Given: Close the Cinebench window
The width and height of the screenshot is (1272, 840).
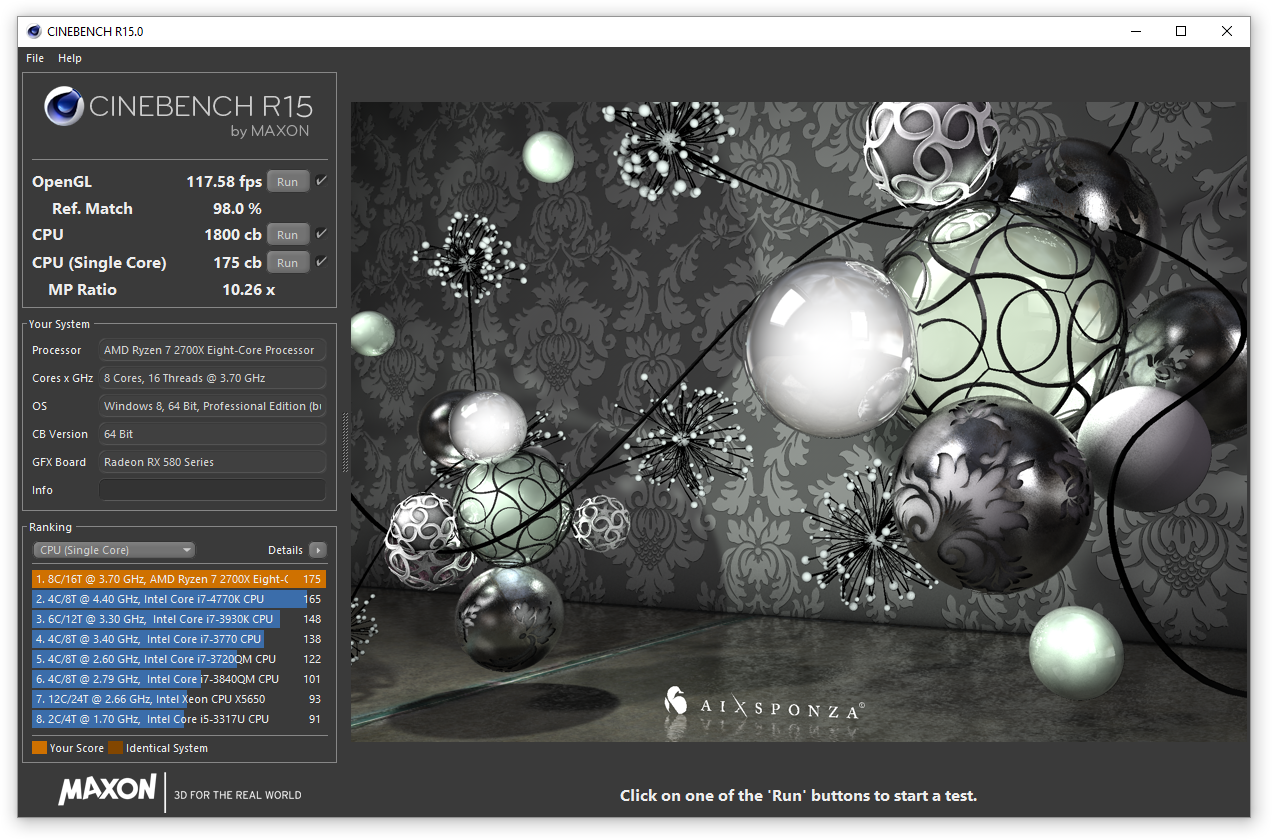Looking at the screenshot, I should [1227, 32].
